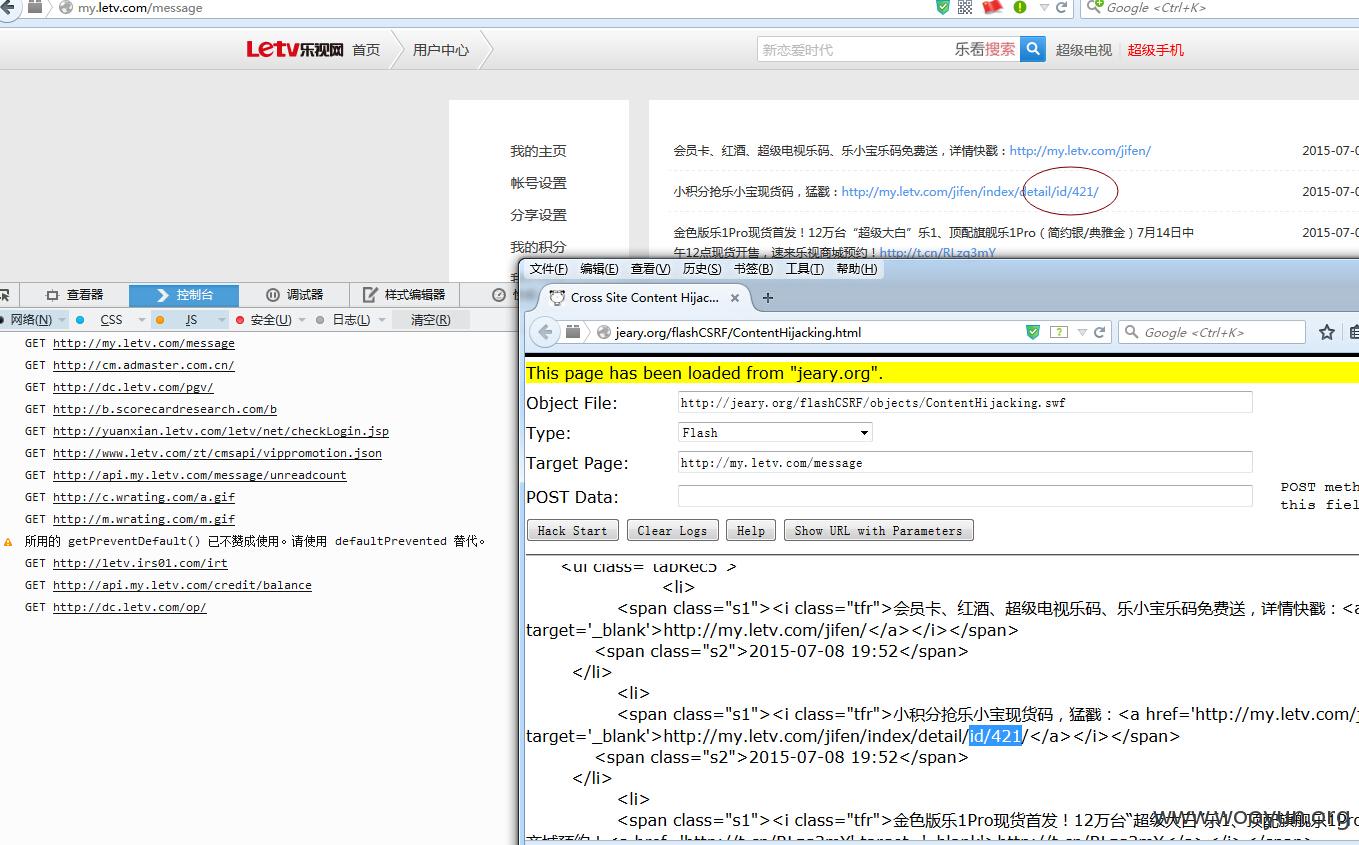Open 编辑(E) menu
Screen dimensions: 1359x845
[x=598, y=269]
